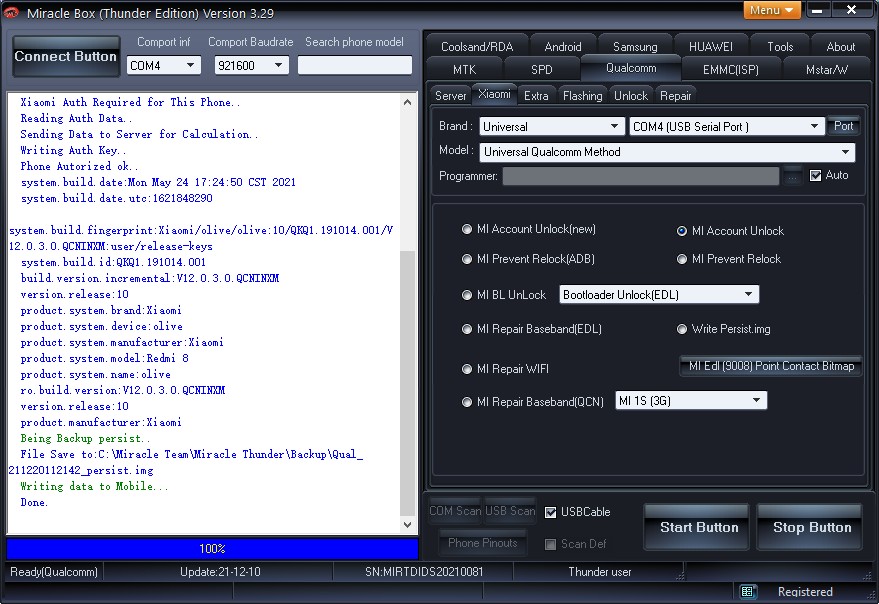The image size is (879, 604).
Task: Click the log scrollbar down arrow
Action: tap(408, 525)
